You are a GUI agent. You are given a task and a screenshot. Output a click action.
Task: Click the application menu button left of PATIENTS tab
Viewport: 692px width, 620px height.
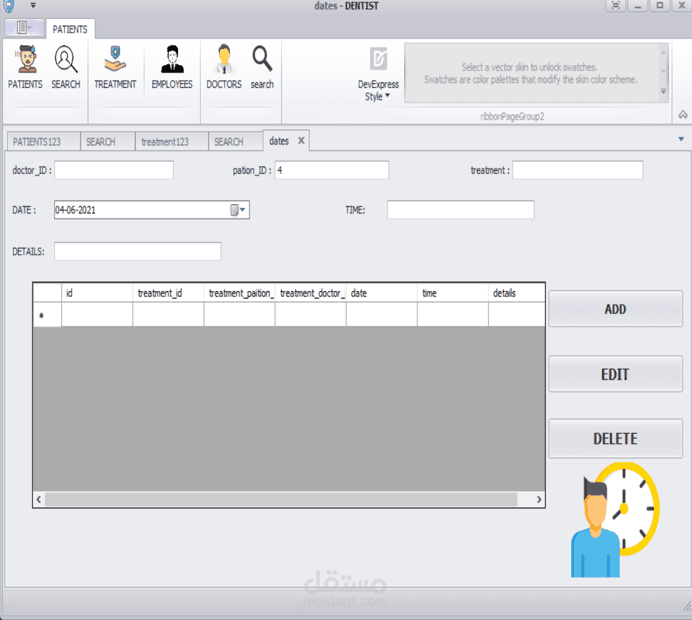click(x=24, y=28)
